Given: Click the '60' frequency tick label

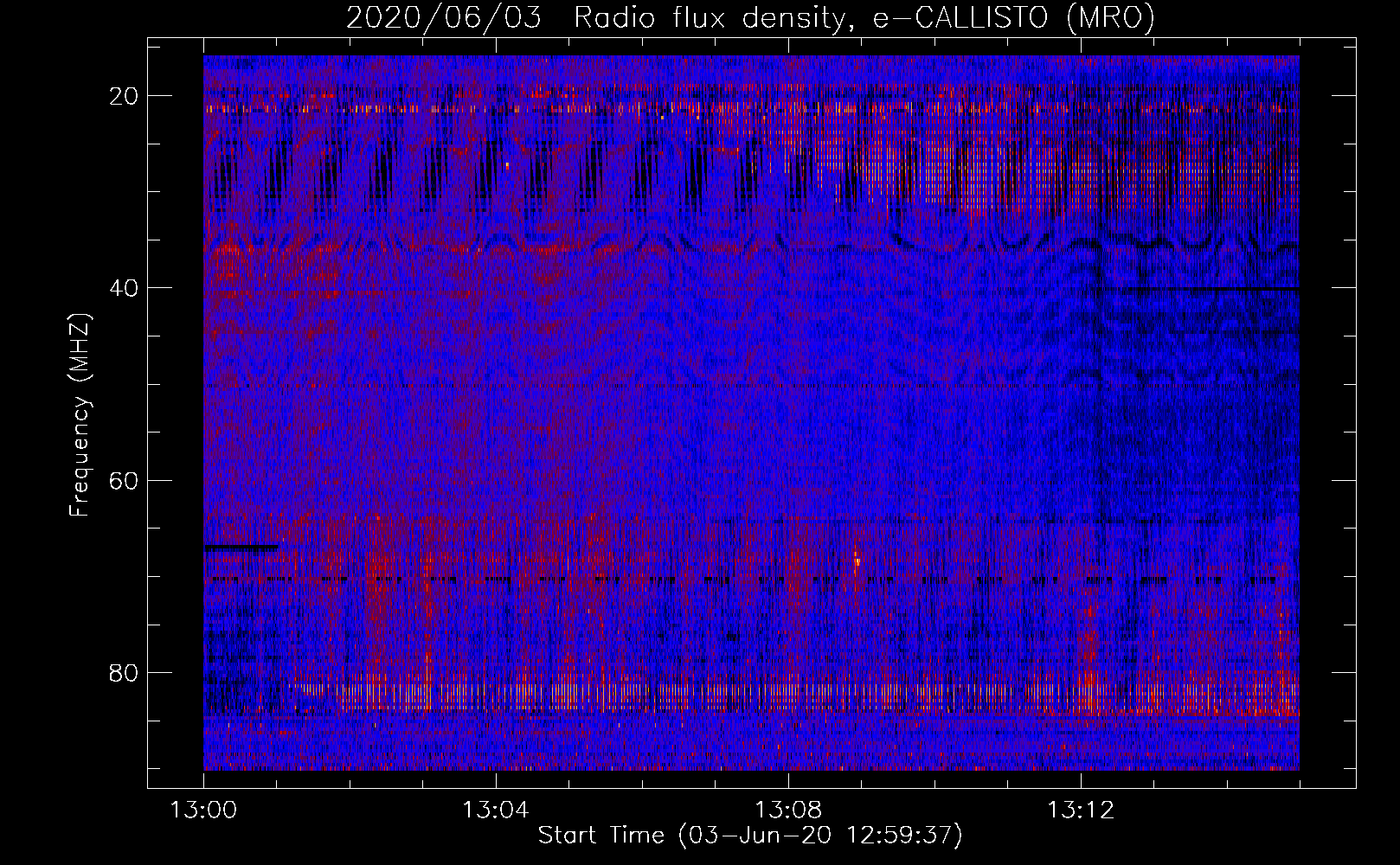Looking at the screenshot, I should coord(125,480).
